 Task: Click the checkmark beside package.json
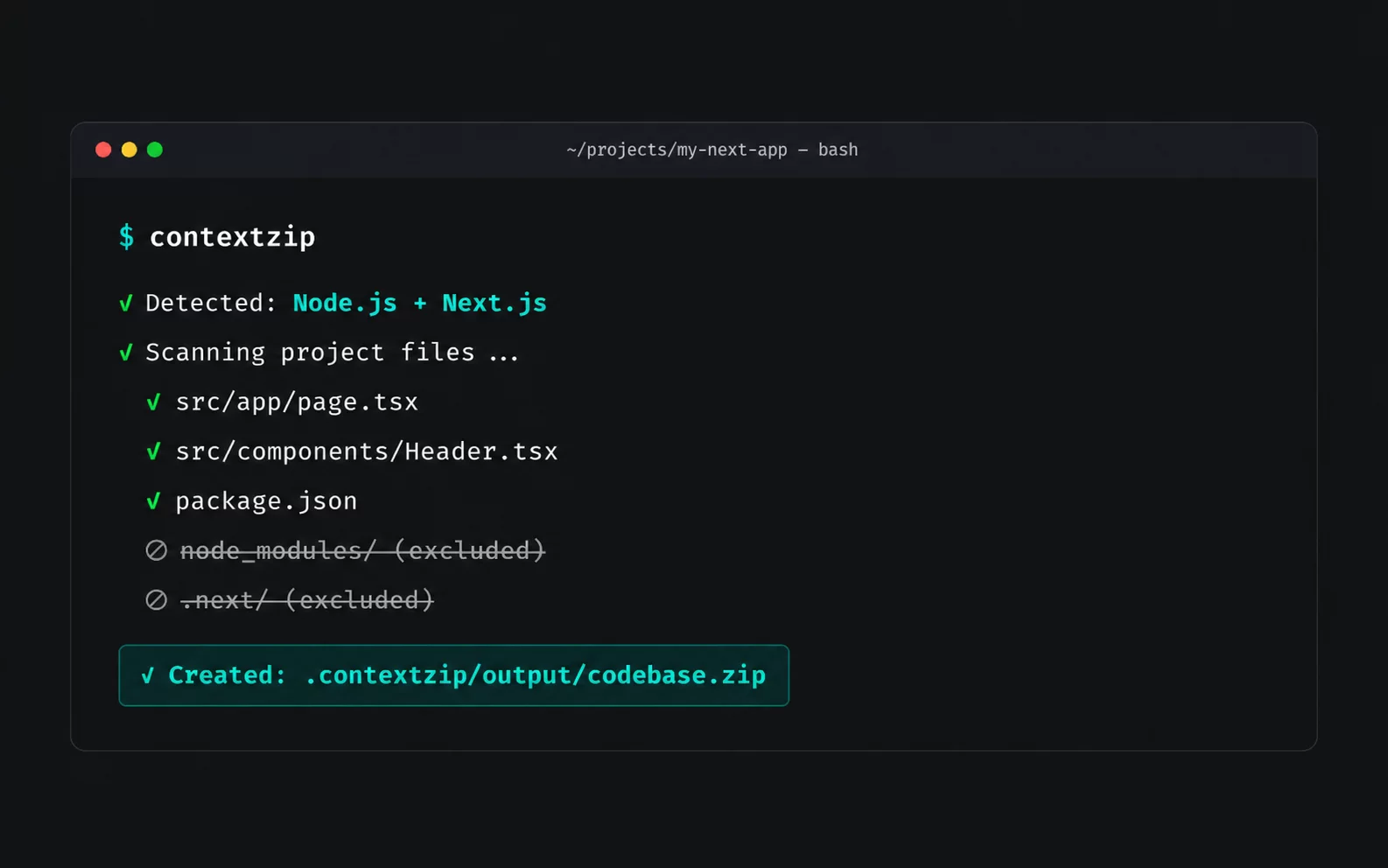pos(153,500)
